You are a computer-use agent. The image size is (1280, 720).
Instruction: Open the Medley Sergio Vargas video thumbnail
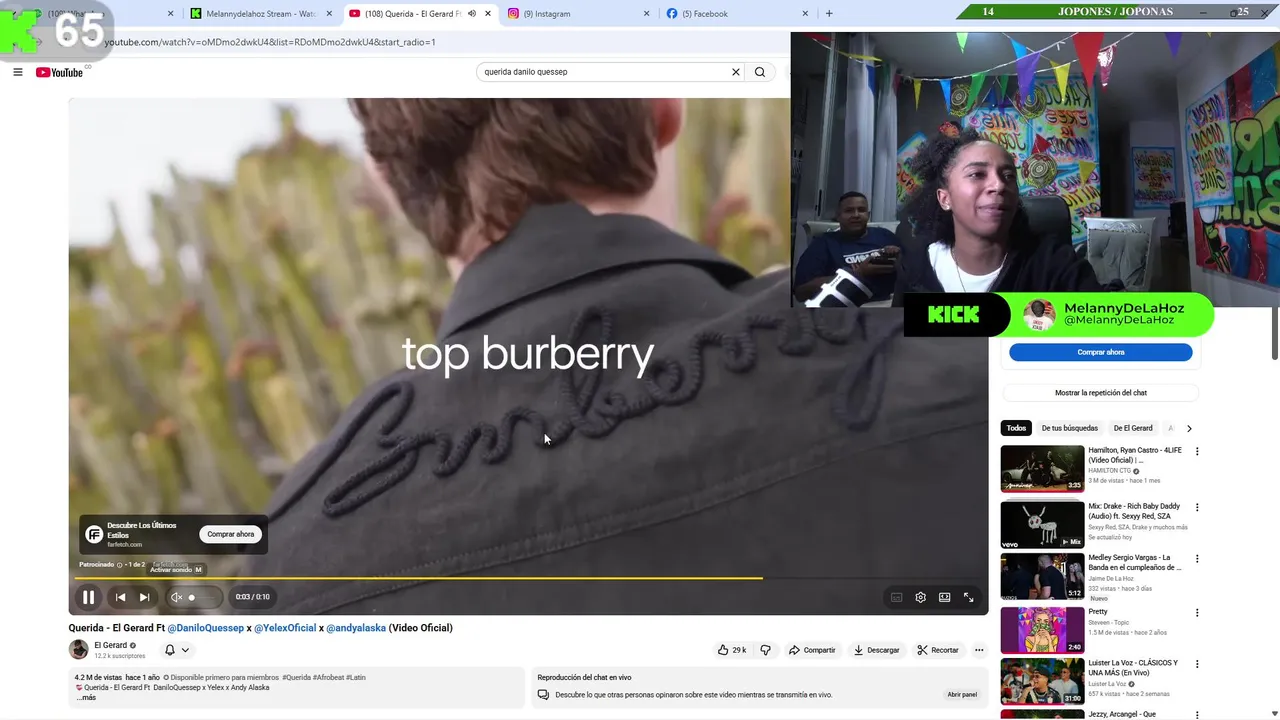[x=1042, y=576]
